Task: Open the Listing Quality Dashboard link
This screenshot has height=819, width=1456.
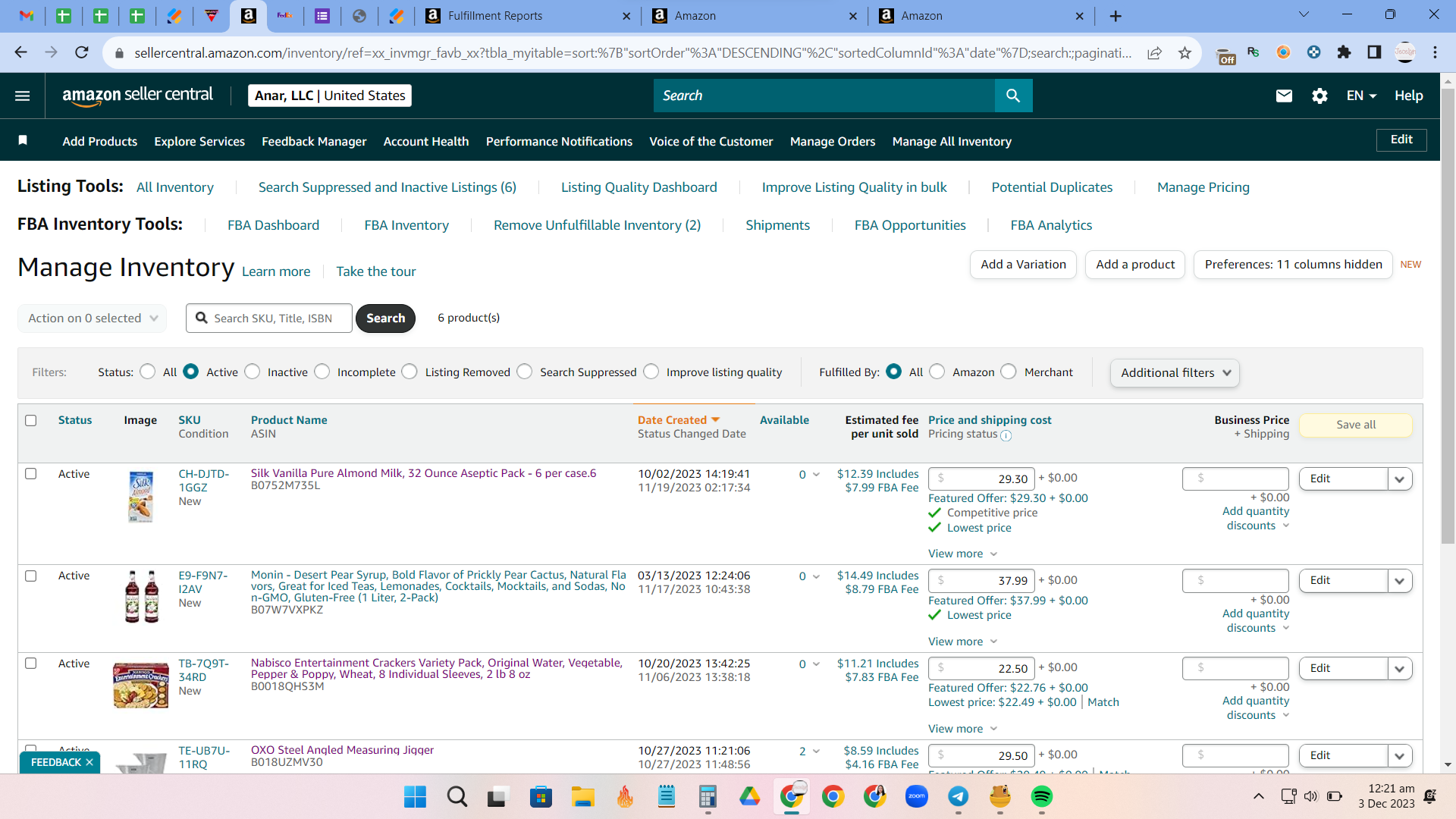Action: click(639, 187)
